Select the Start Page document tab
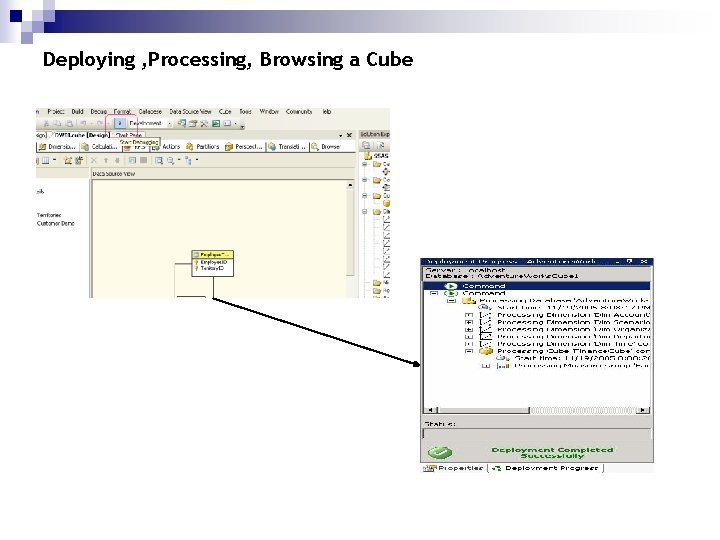 pyautogui.click(x=128, y=135)
